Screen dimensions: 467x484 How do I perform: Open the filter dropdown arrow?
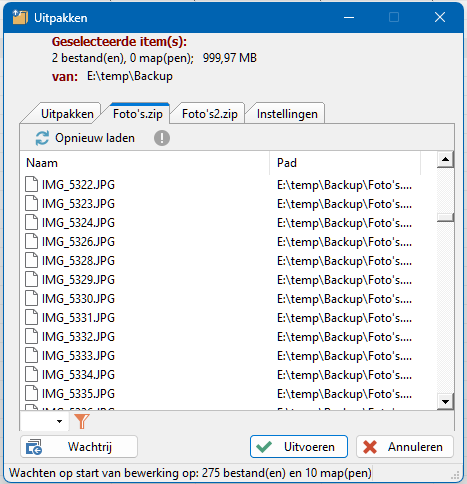pyautogui.click(x=59, y=421)
